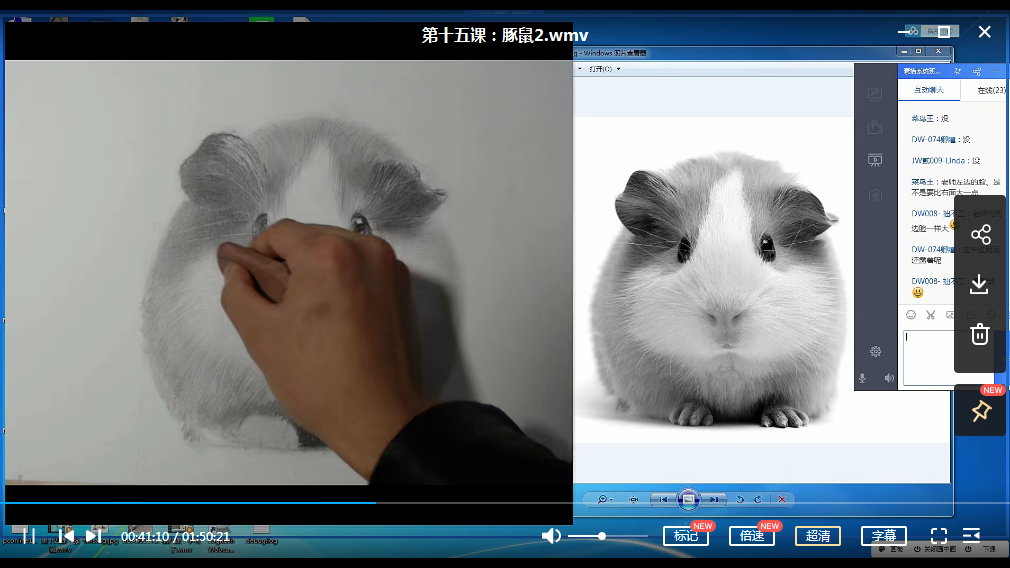Click chat user JW009 Linda message
The width and height of the screenshot is (1010, 568).
click(x=946, y=161)
